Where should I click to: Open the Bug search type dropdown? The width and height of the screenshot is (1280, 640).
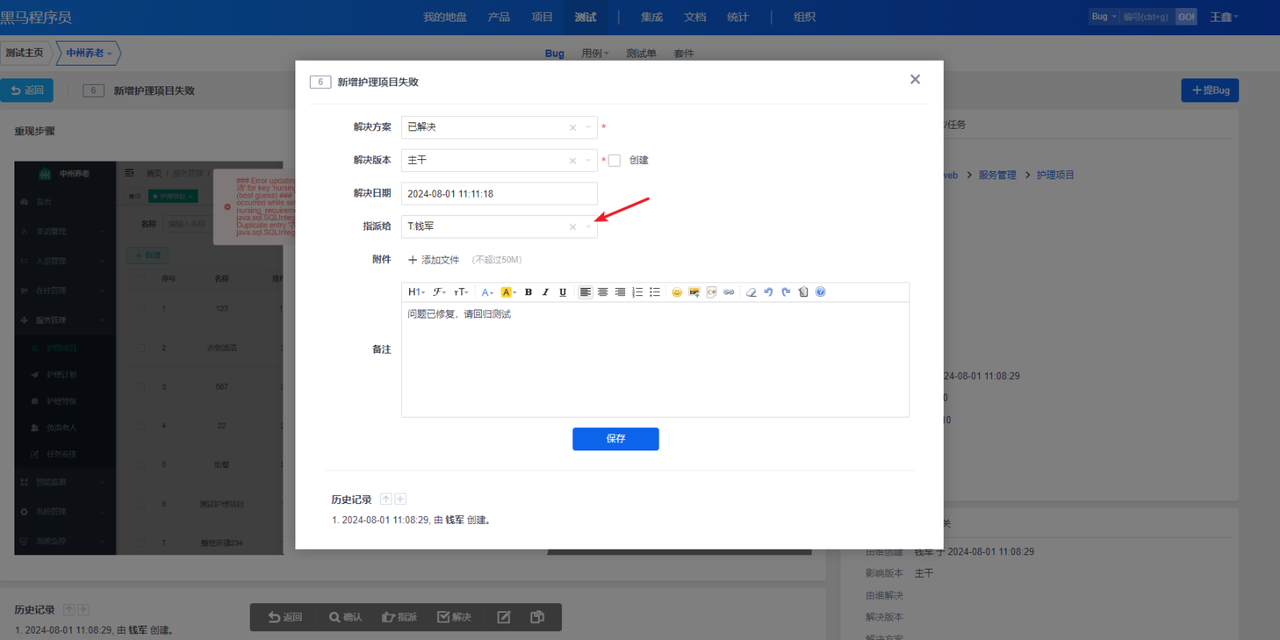pos(1104,17)
